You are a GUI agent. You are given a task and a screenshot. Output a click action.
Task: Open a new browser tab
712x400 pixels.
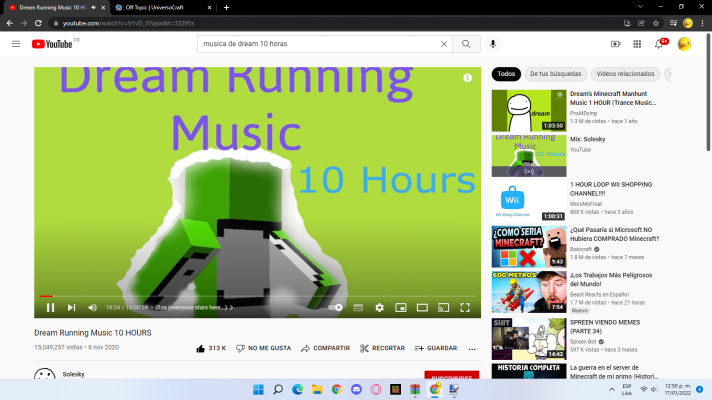[x=226, y=7]
